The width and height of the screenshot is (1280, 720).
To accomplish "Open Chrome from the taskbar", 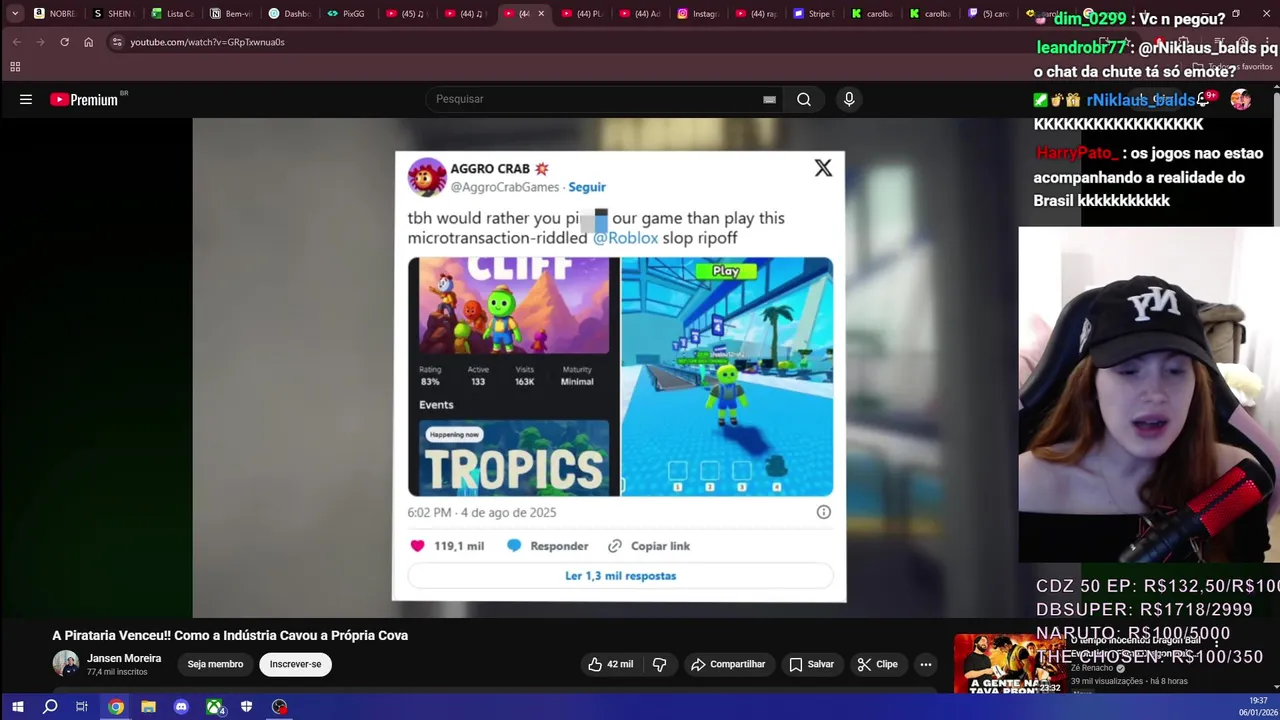I will pos(116,706).
